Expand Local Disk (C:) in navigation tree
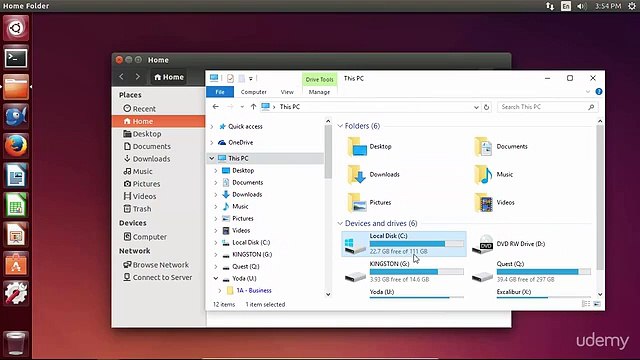The image size is (640, 360). point(216,243)
